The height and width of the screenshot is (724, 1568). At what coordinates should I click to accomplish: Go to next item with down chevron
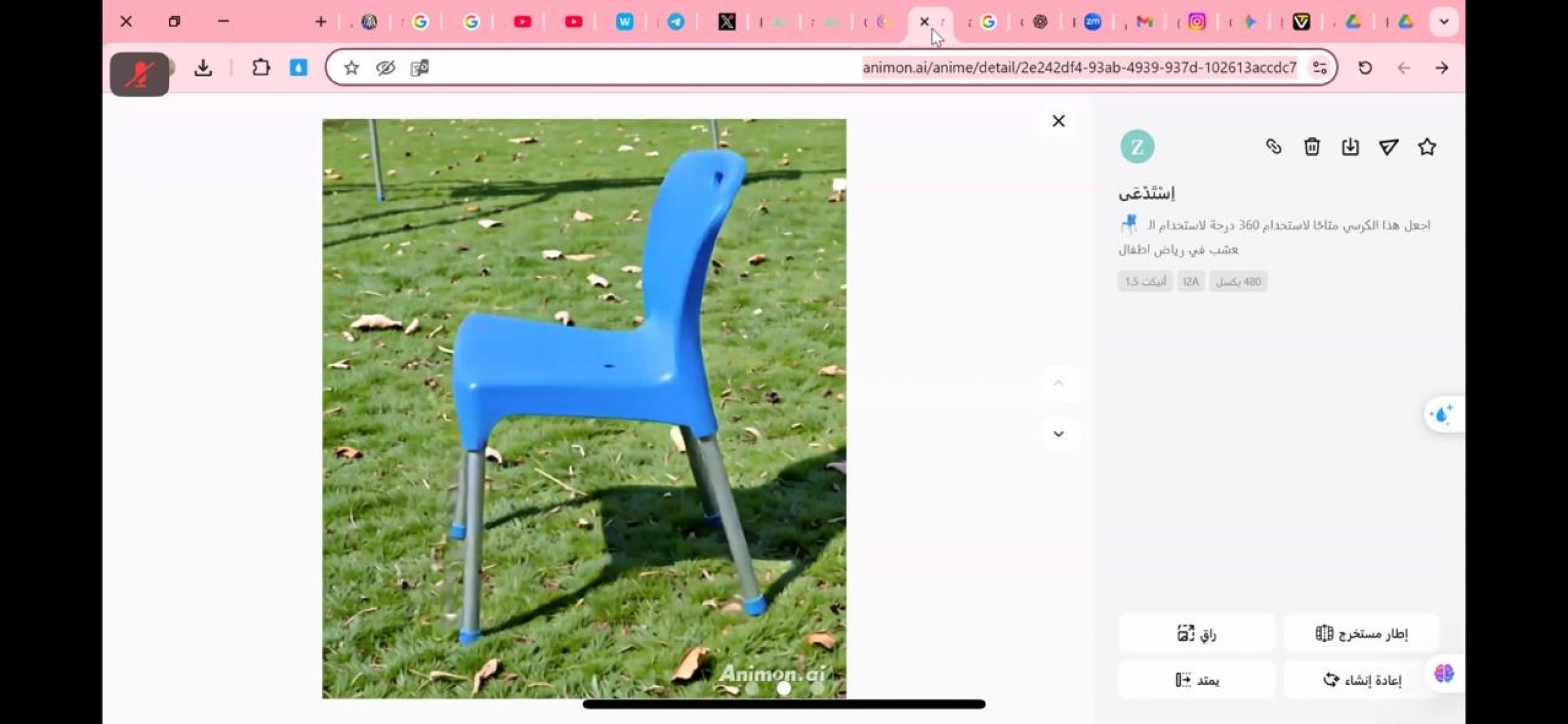(1059, 434)
